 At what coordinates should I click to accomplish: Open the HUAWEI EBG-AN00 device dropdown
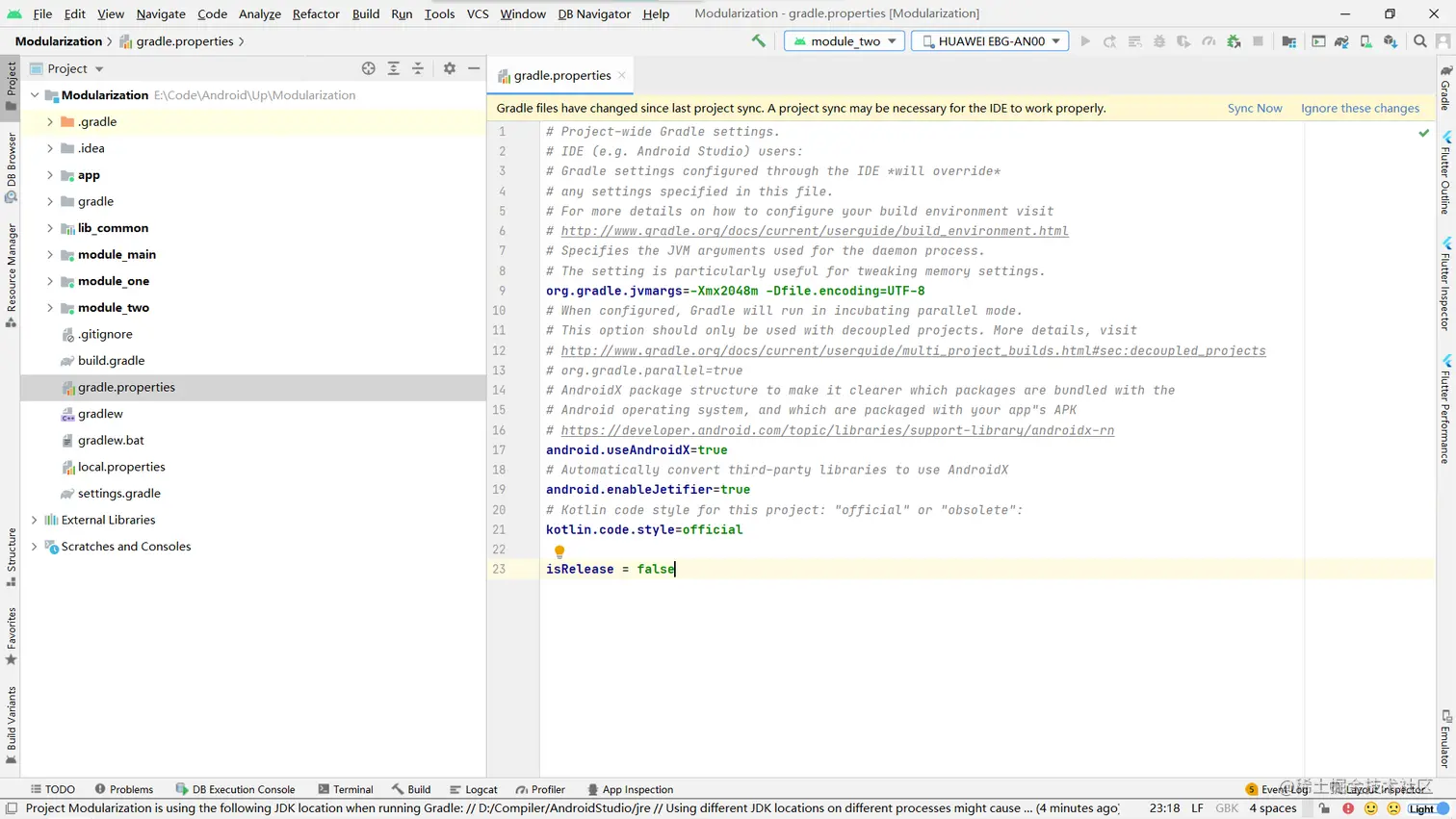[x=990, y=41]
